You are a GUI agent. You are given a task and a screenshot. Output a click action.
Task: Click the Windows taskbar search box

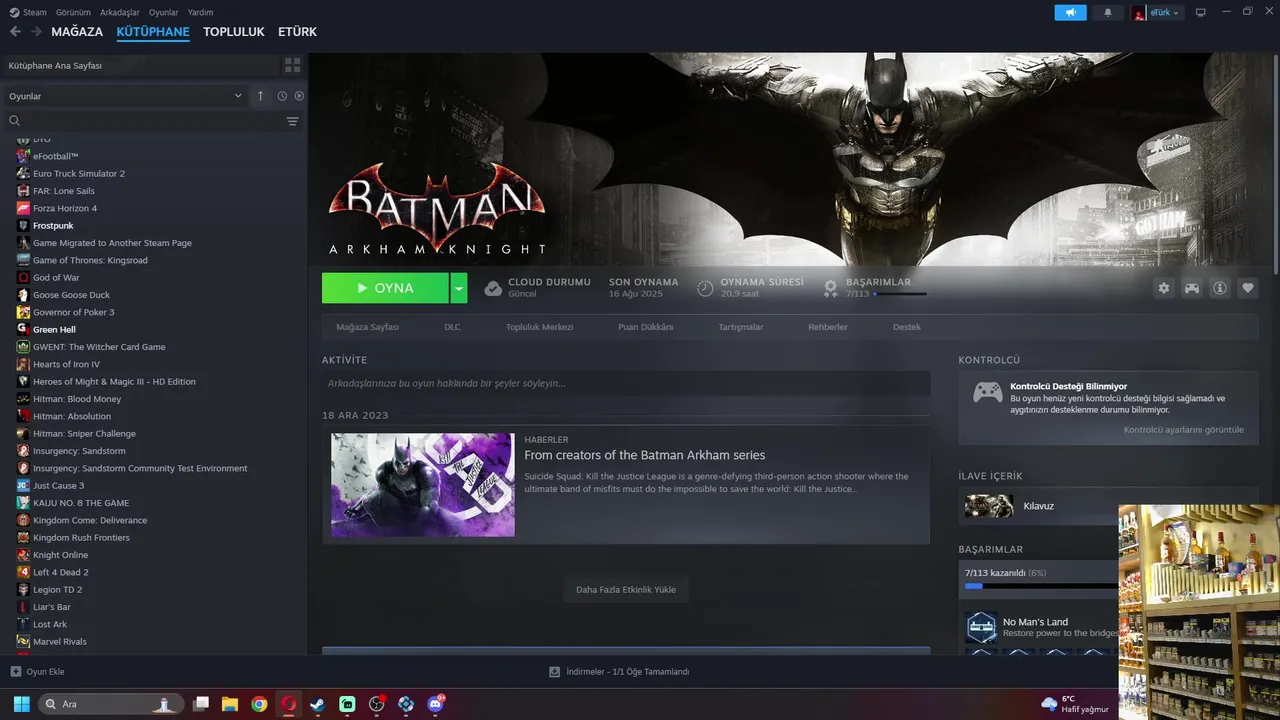click(111, 704)
